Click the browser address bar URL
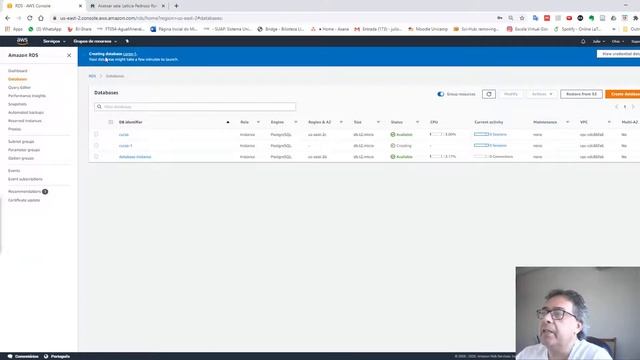Screen dimensions: 640x360 coord(141,18)
